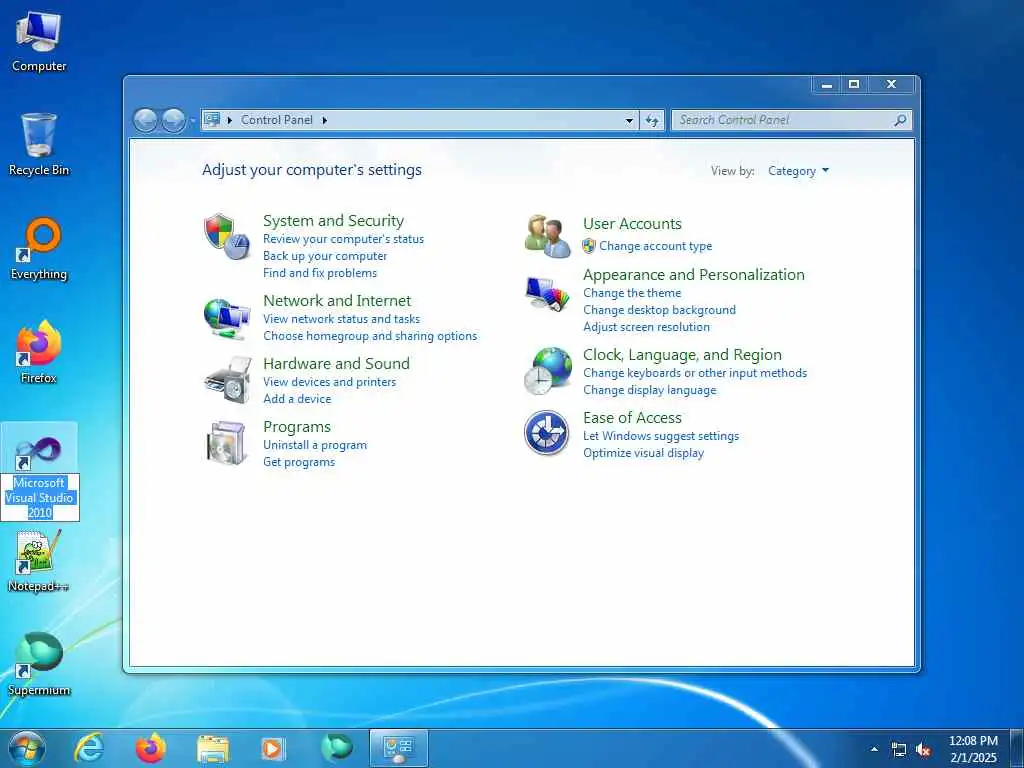This screenshot has height=768, width=1024.
Task: Click Find and fix problems
Action: coord(320,273)
